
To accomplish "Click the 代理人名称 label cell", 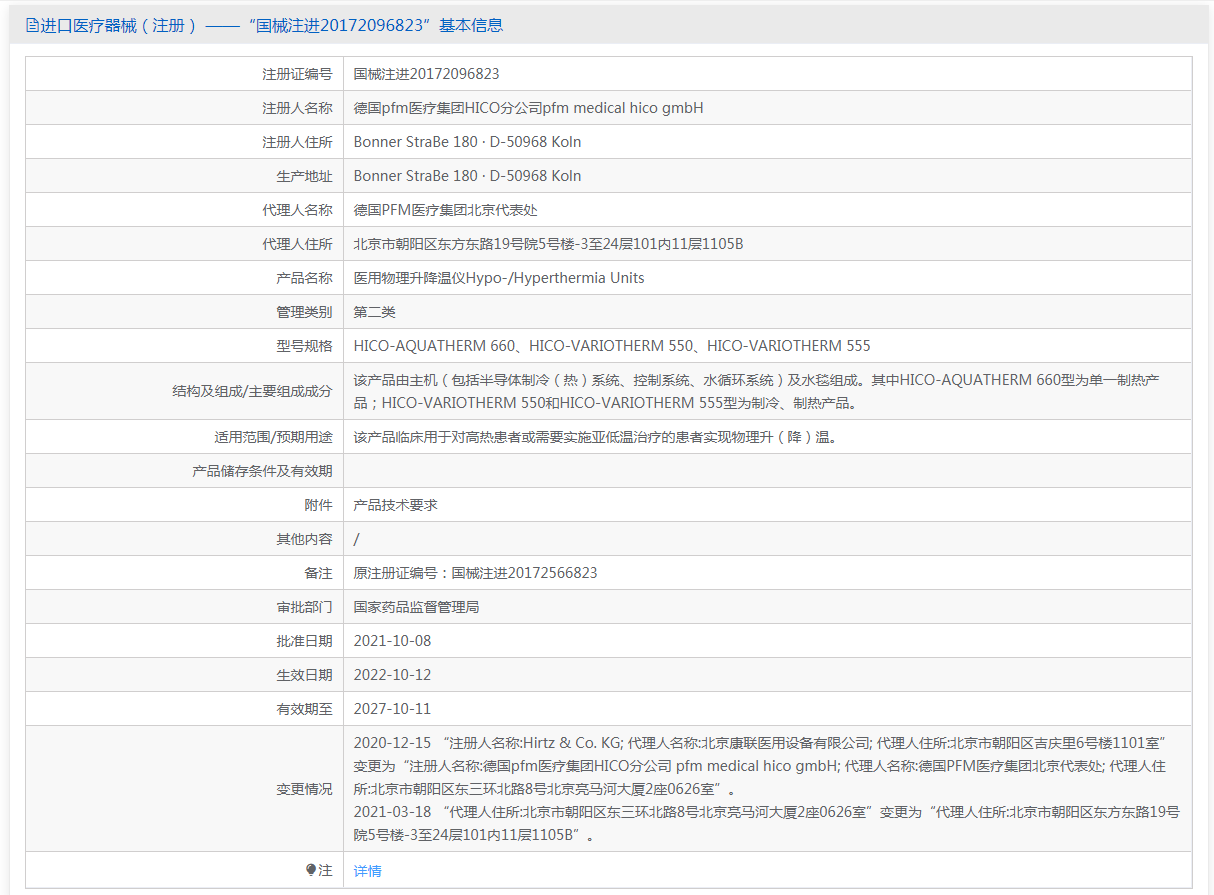I will (185, 210).
